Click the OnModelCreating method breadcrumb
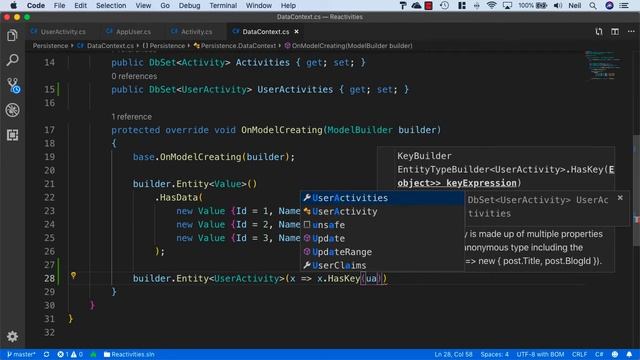 point(348,46)
